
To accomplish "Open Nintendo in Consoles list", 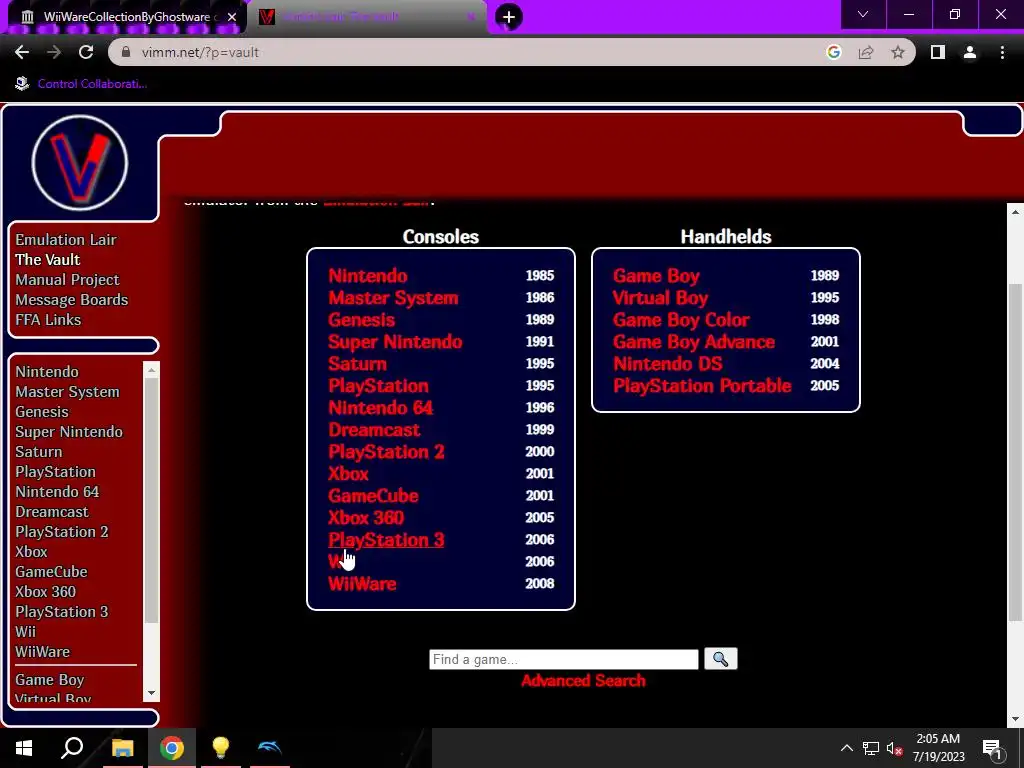I will [x=368, y=276].
